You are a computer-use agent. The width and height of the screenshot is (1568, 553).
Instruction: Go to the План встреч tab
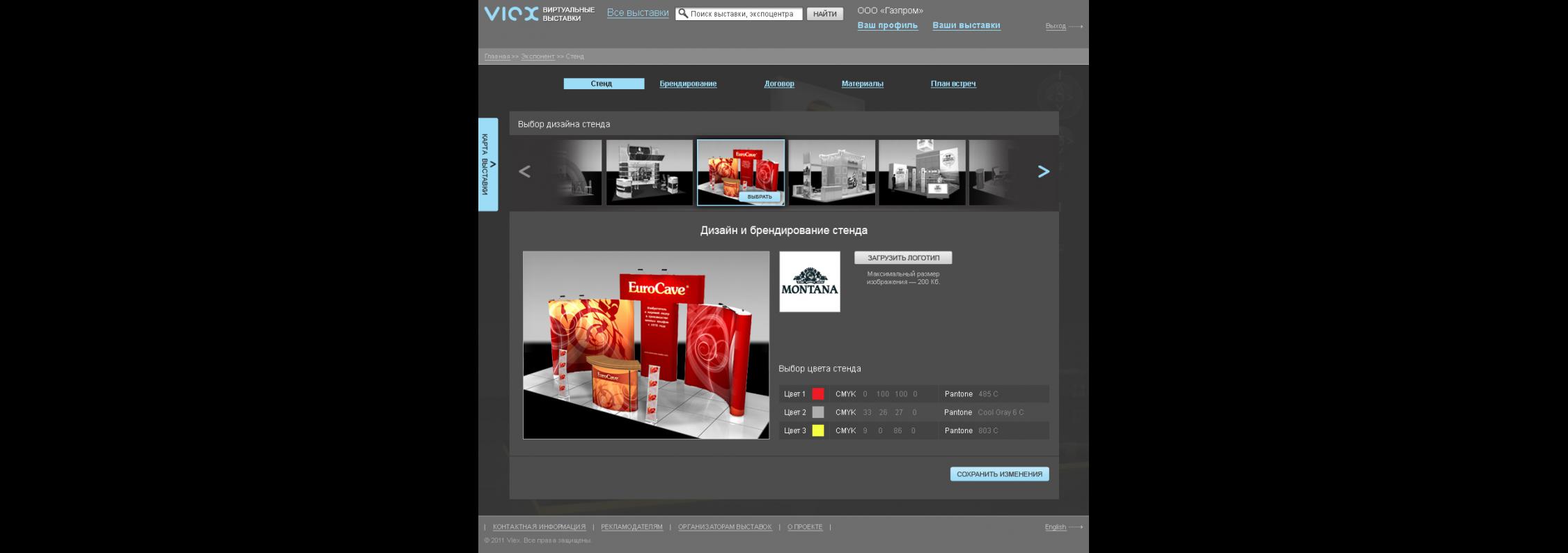(953, 84)
